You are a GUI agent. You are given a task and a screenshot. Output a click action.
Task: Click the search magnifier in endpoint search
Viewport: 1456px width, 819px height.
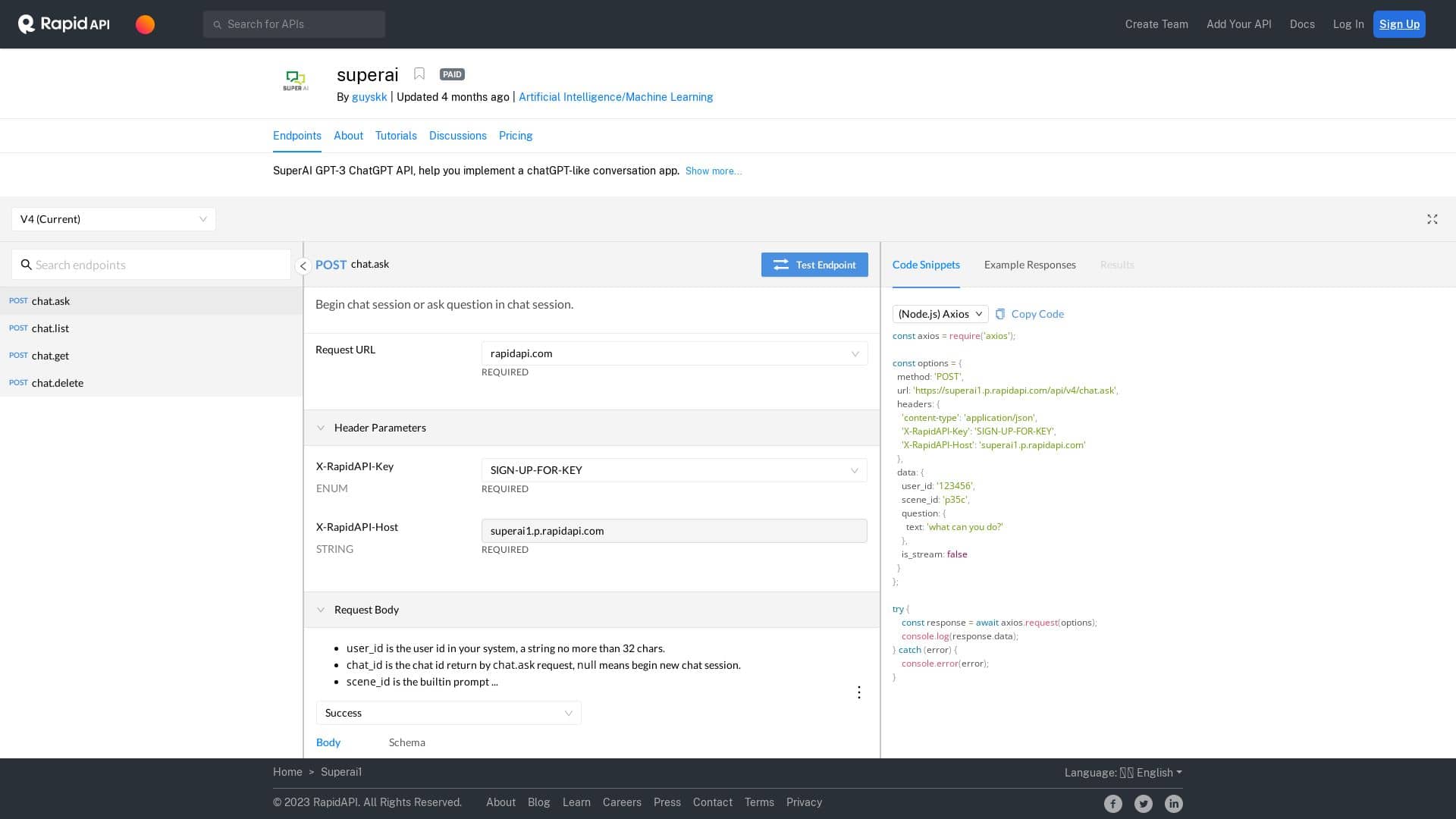click(x=27, y=265)
